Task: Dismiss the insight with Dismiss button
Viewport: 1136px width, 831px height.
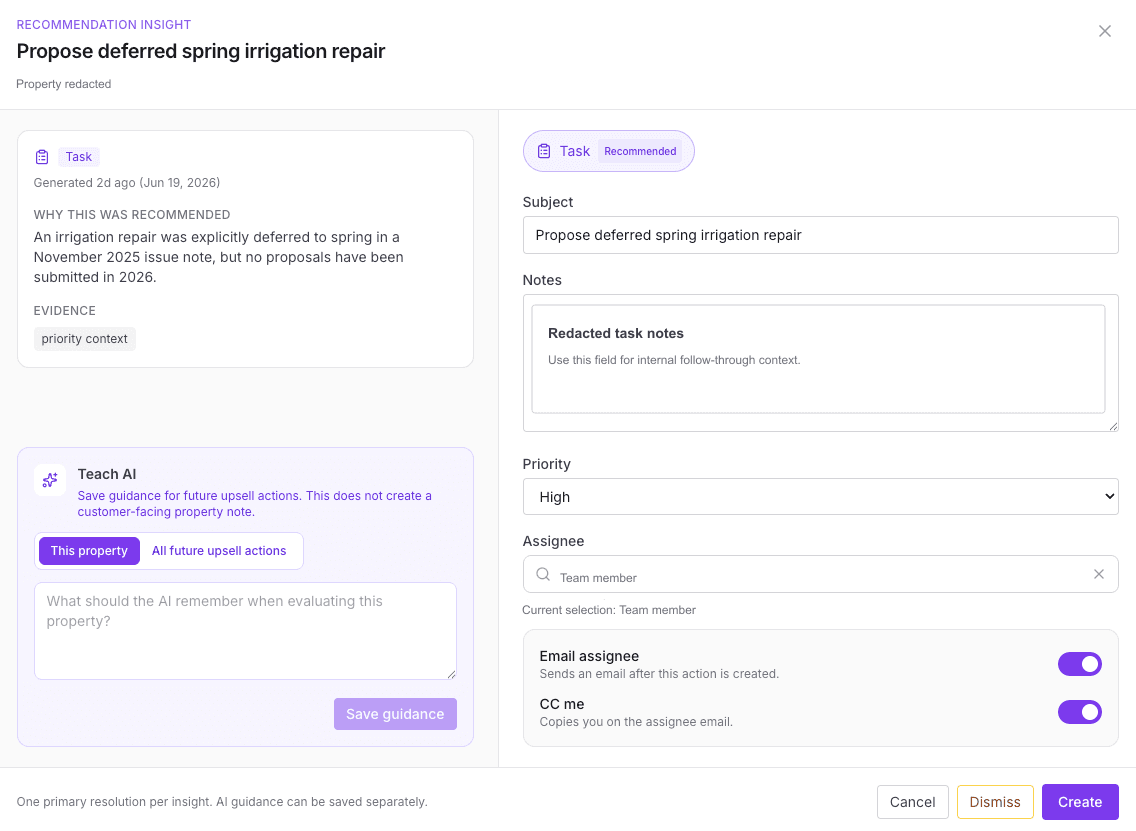Action: tap(995, 802)
